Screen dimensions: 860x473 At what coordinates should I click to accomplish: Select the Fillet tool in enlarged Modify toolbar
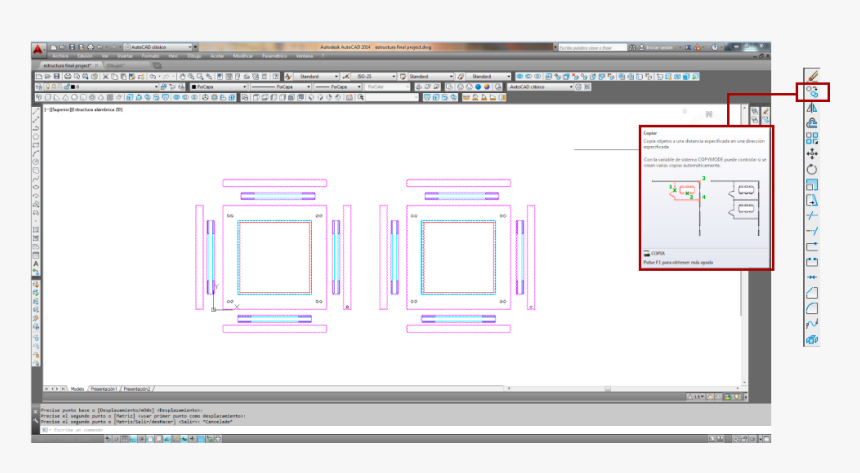point(812,308)
